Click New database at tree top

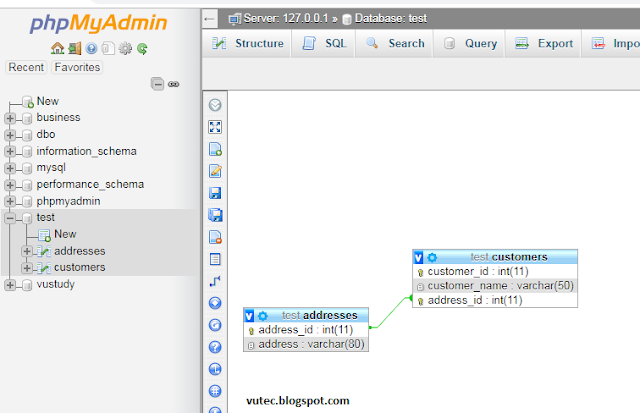(x=48, y=101)
